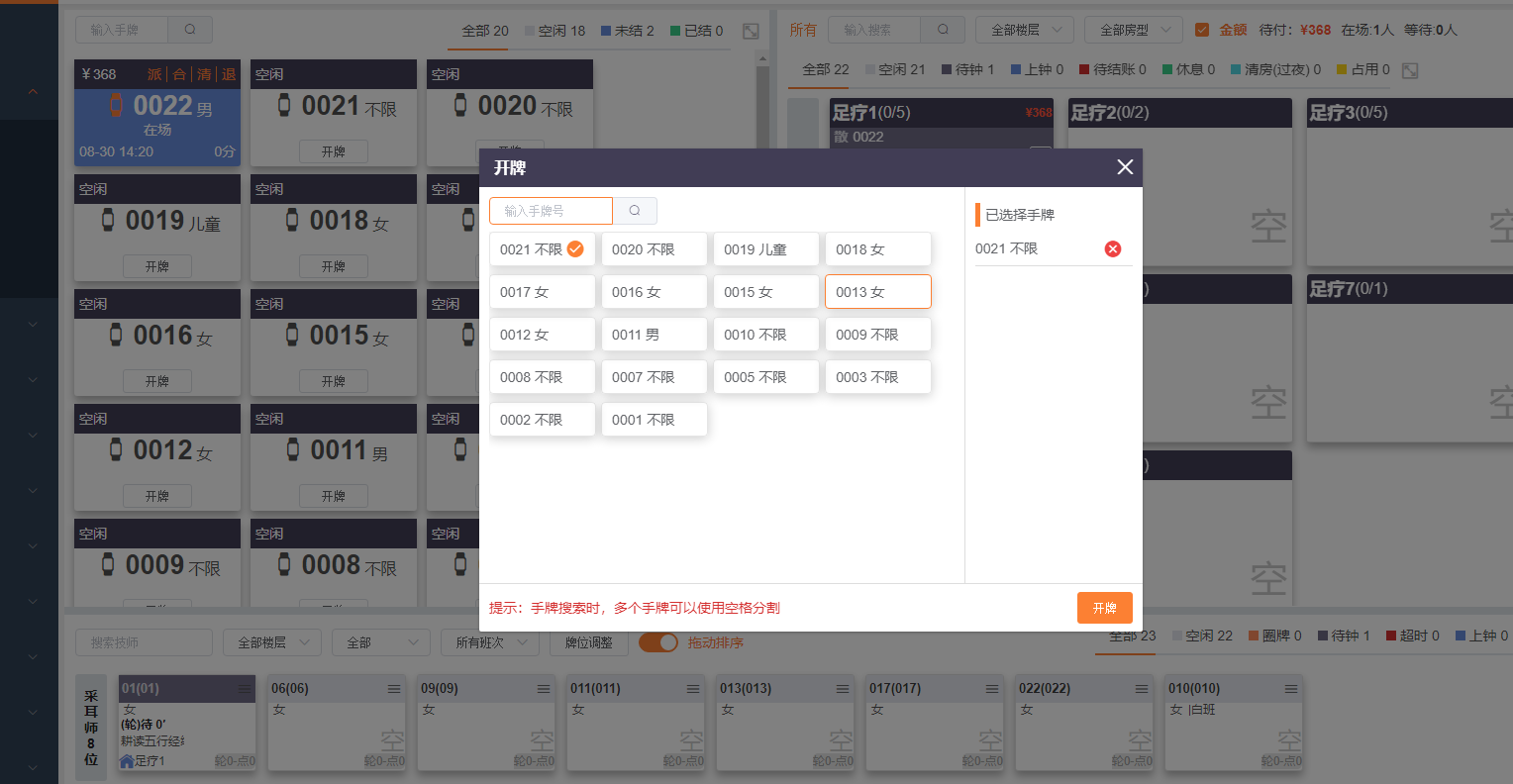
Task: Click the wristband icon on card 0012
Action: tap(116, 449)
